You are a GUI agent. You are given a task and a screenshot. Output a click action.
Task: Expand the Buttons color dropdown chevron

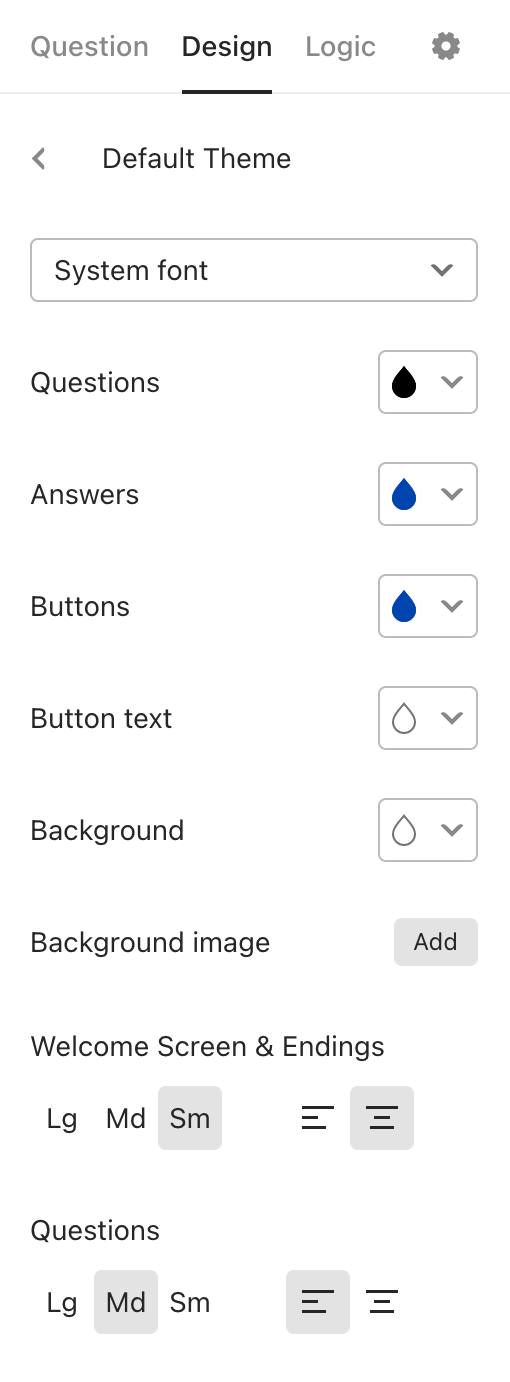click(x=452, y=606)
